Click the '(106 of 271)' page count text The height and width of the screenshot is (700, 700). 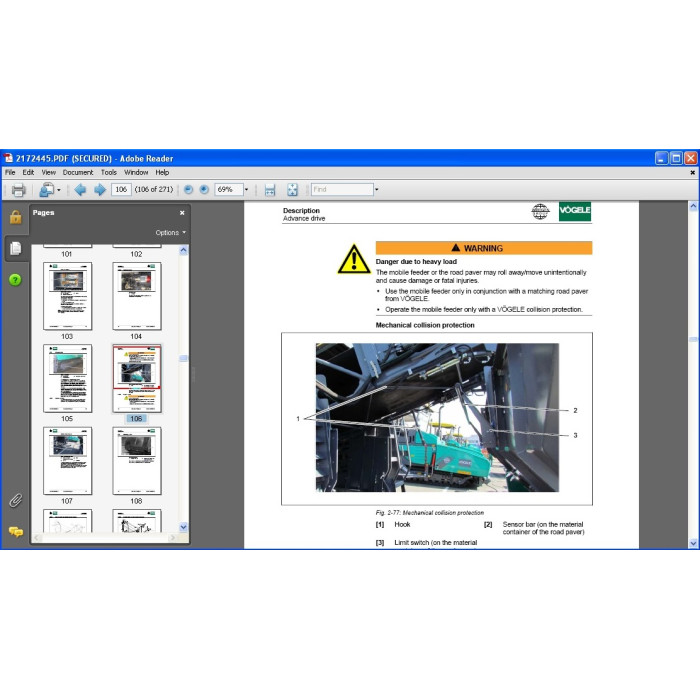154,190
